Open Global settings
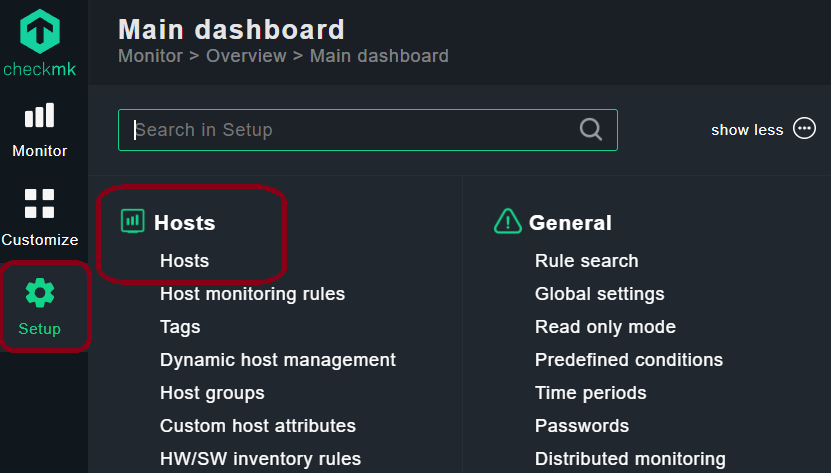Screen dimensions: 831x473 pyautogui.click(x=599, y=294)
